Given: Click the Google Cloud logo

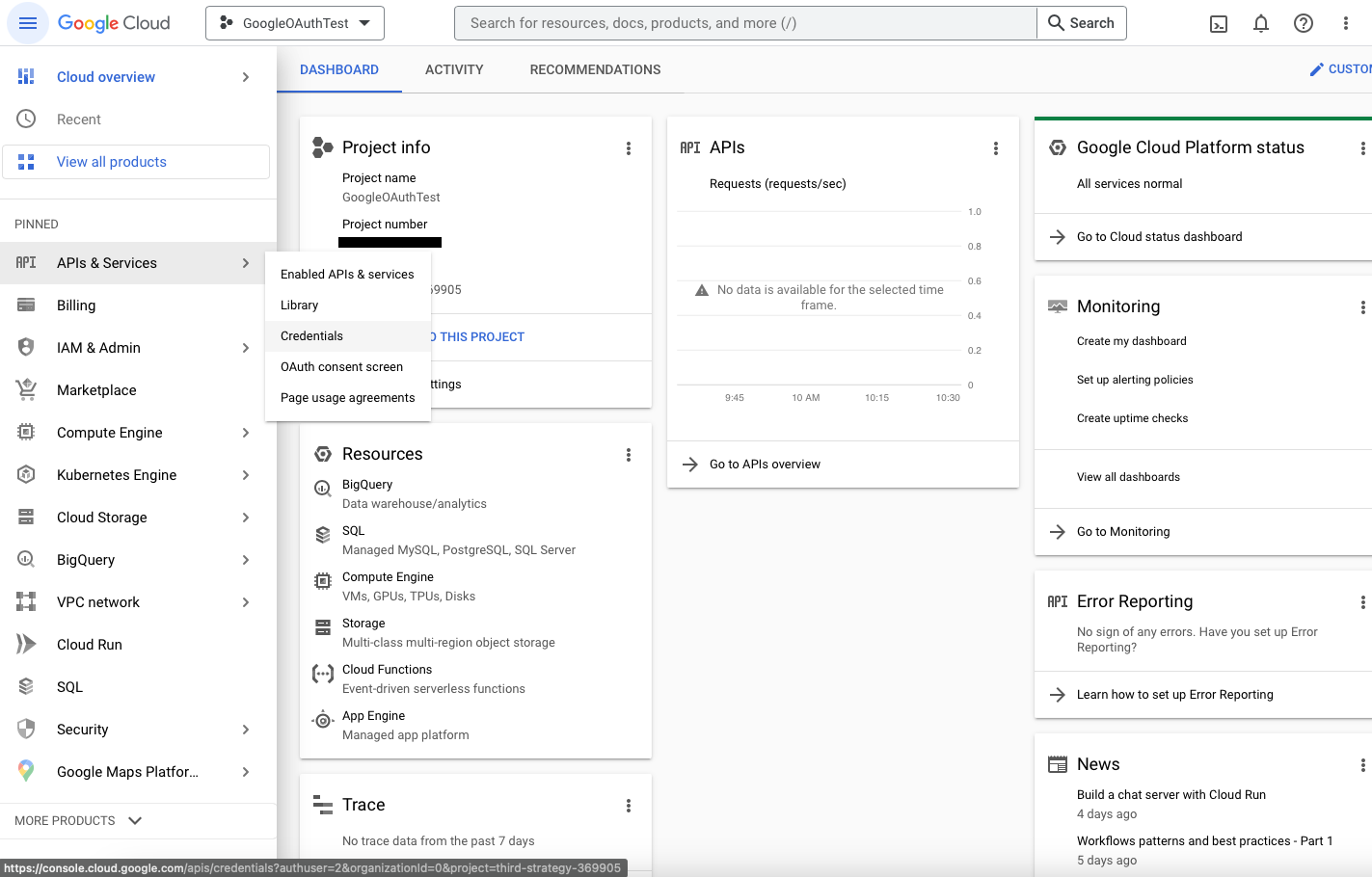Looking at the screenshot, I should pos(114,23).
